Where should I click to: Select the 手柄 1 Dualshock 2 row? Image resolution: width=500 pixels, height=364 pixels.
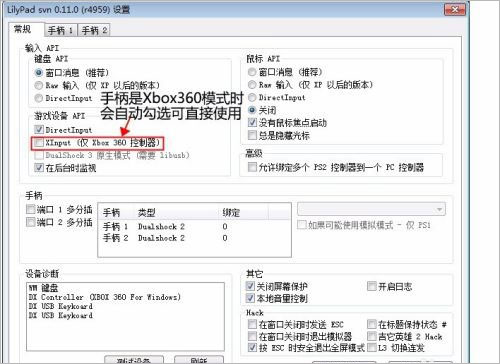tap(194, 227)
